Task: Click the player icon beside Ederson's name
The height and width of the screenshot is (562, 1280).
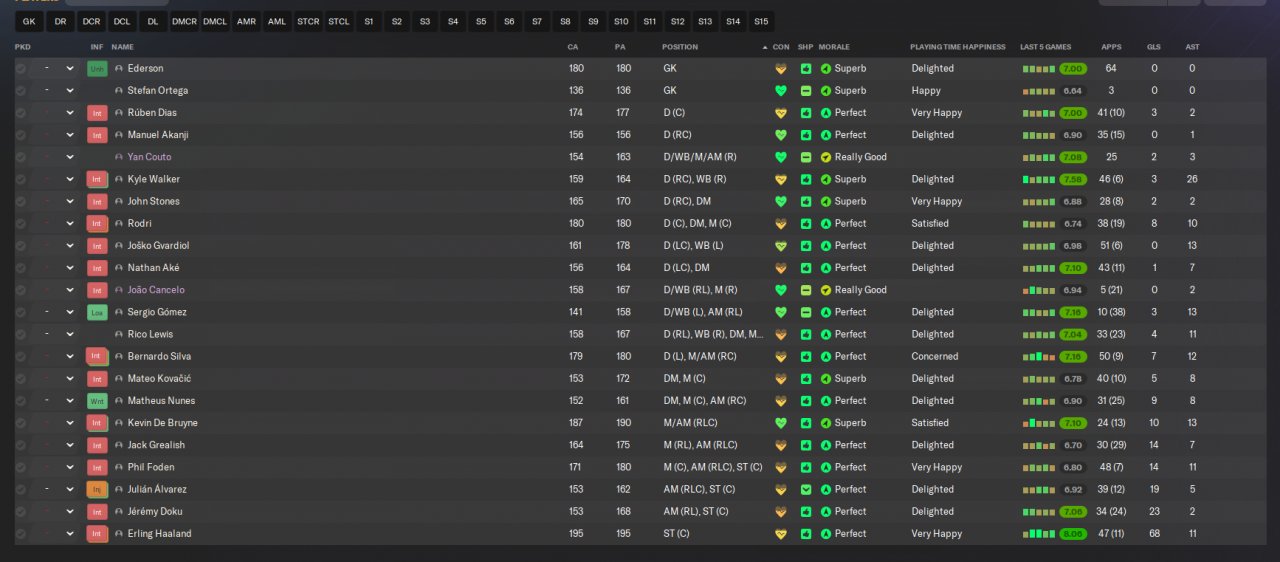Action: [x=119, y=69]
